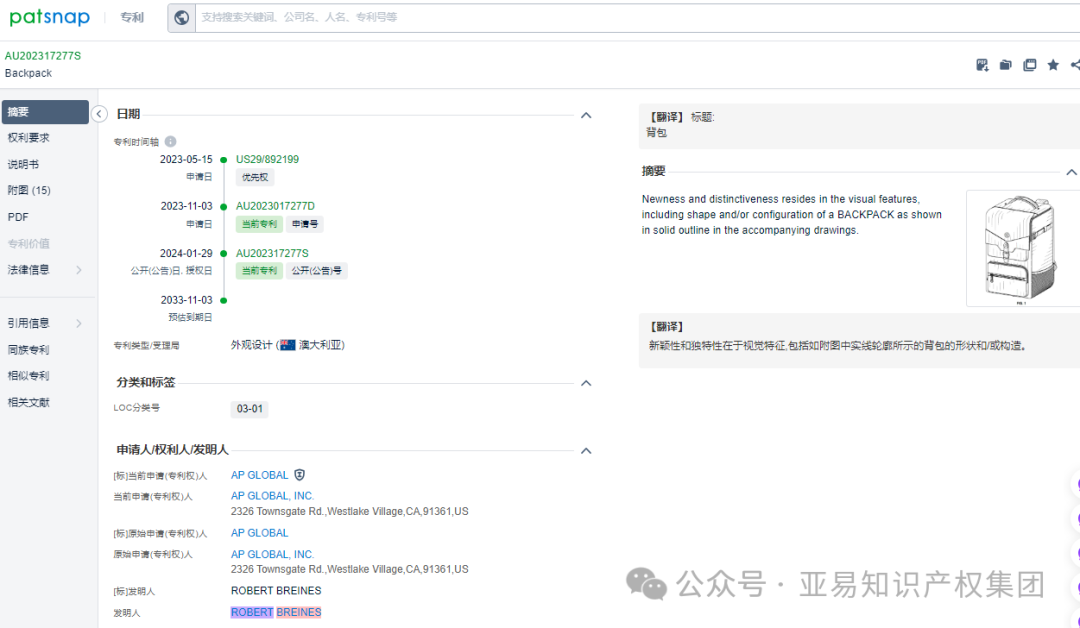Open publication AU202317277S timeline link

272,253
